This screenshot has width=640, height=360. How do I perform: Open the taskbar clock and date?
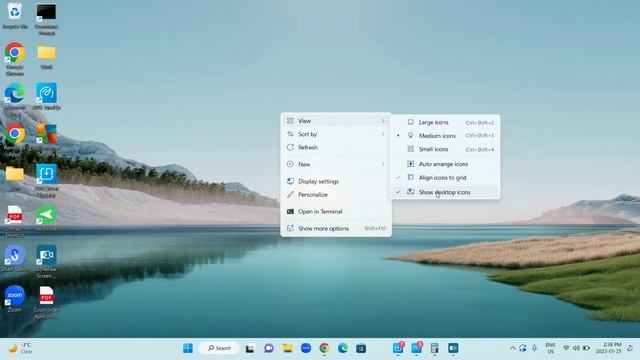(609, 348)
